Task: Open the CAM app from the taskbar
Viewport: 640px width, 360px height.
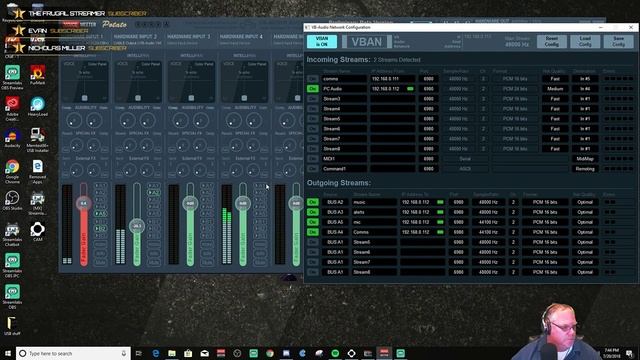Action: 351,353
